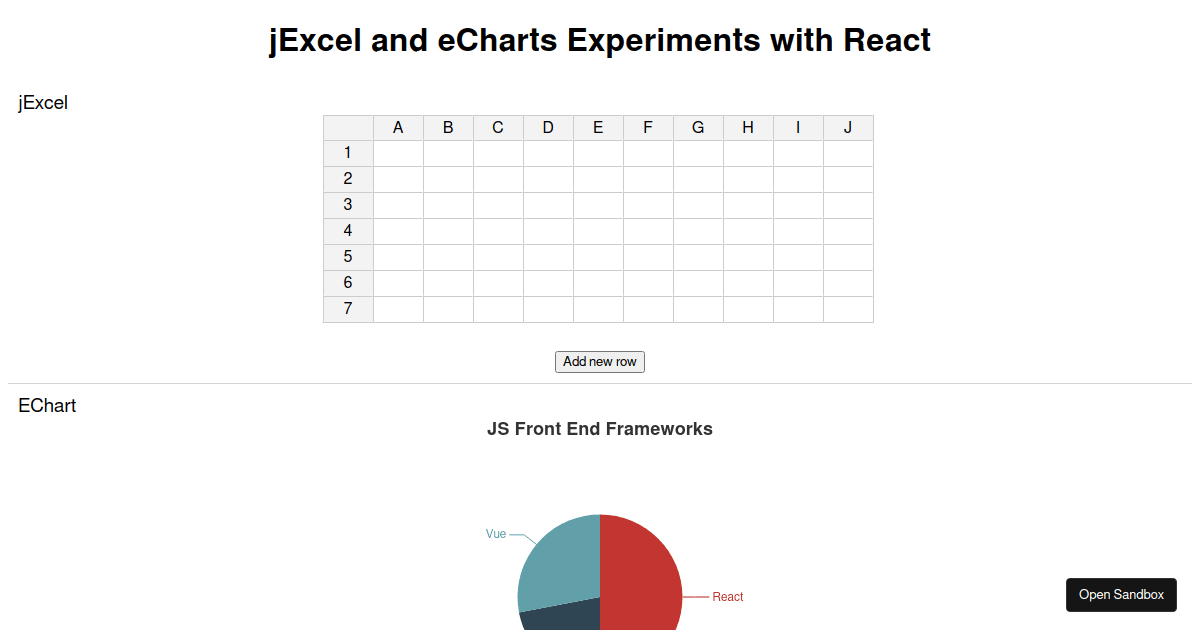1200x630 pixels.
Task: Click the EChart section heading
Action: [x=47, y=405]
